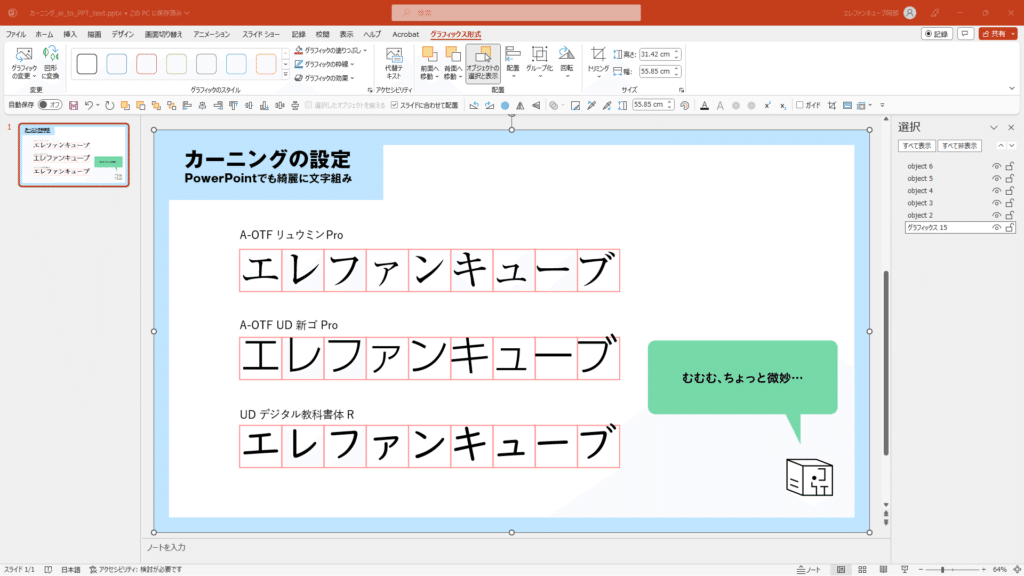Image resolution: width=1024 pixels, height=576 pixels.
Task: Open the 代替テキスト (Alt Text) tool
Action: [x=394, y=63]
